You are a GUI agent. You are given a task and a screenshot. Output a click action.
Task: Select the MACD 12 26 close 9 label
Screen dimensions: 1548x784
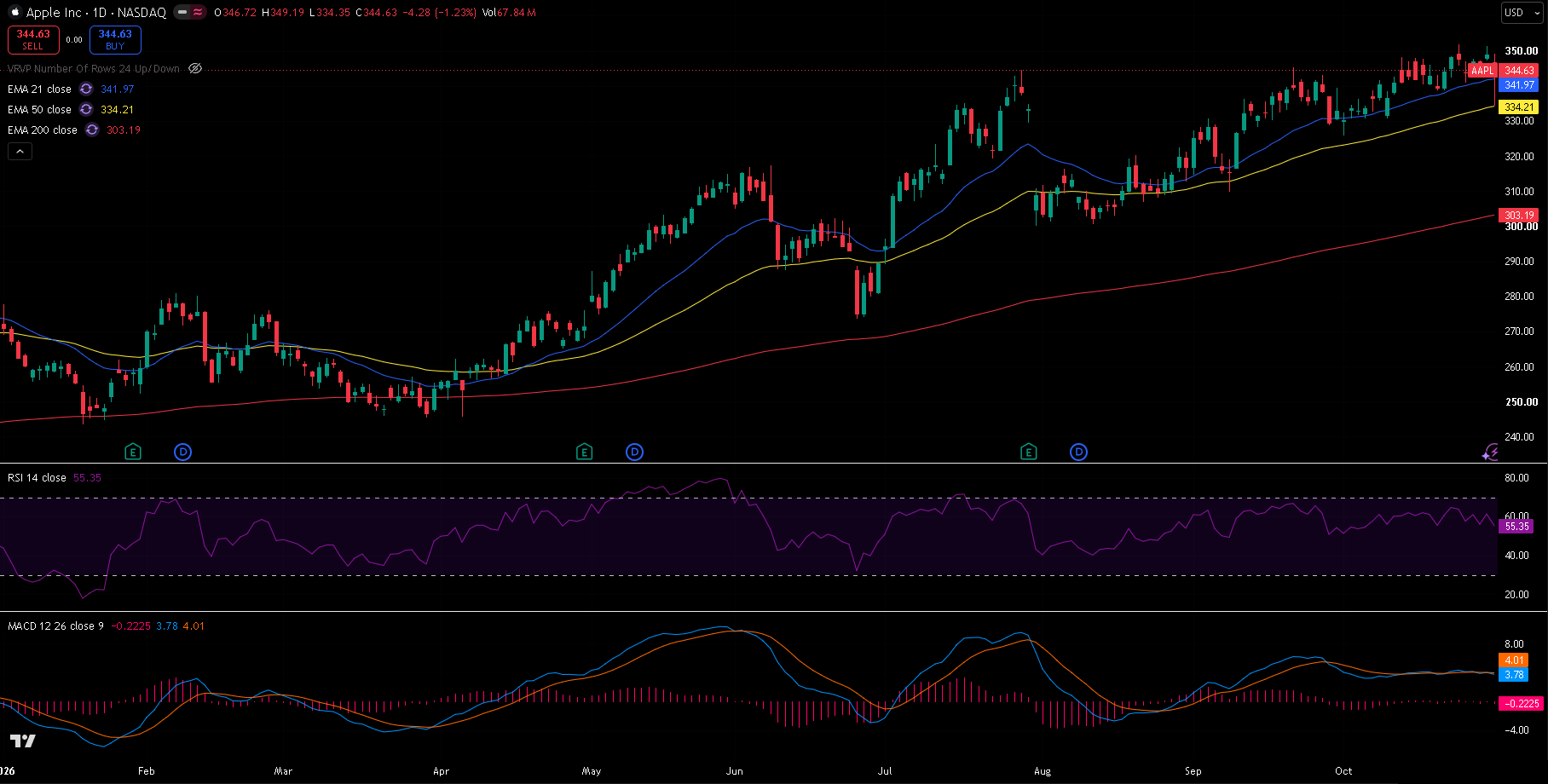click(x=55, y=625)
